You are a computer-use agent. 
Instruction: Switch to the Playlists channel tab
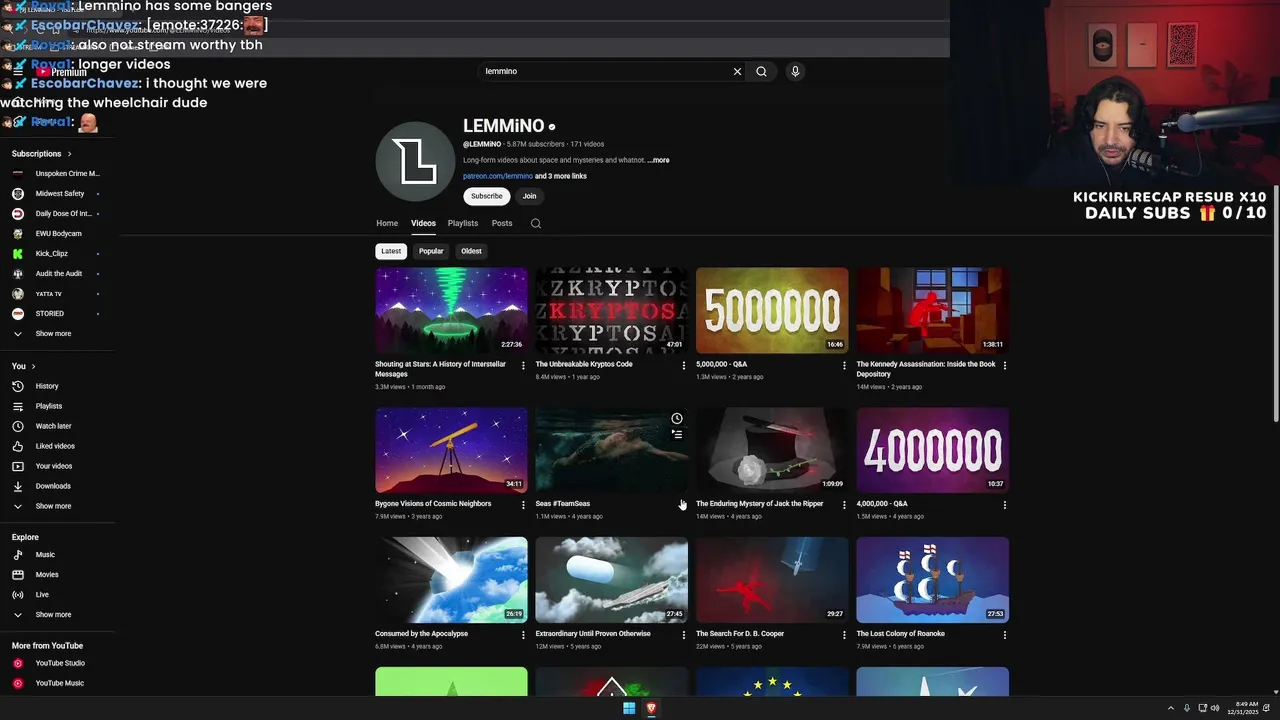tap(463, 223)
